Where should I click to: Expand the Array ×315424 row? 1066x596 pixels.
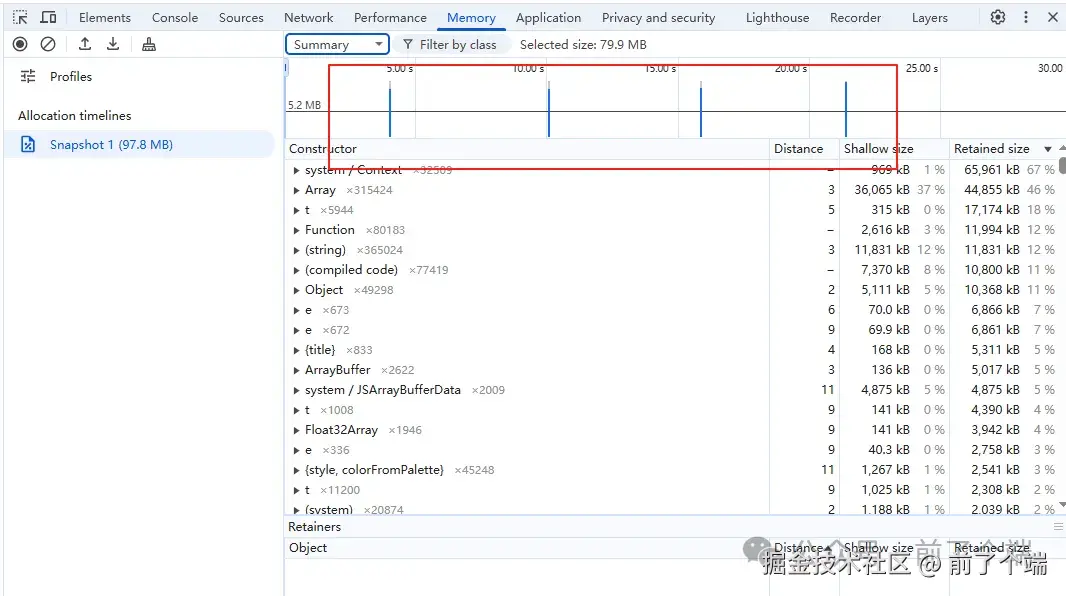296,190
